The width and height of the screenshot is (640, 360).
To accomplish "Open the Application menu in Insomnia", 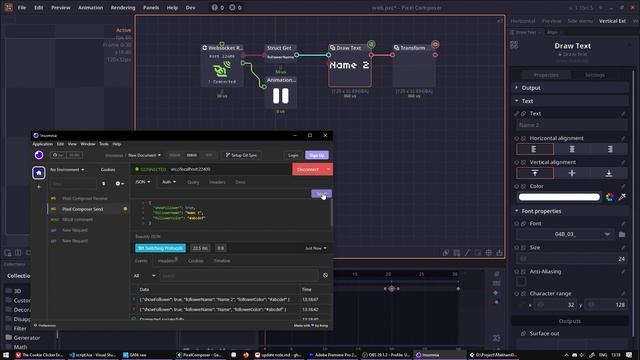I will (42, 144).
